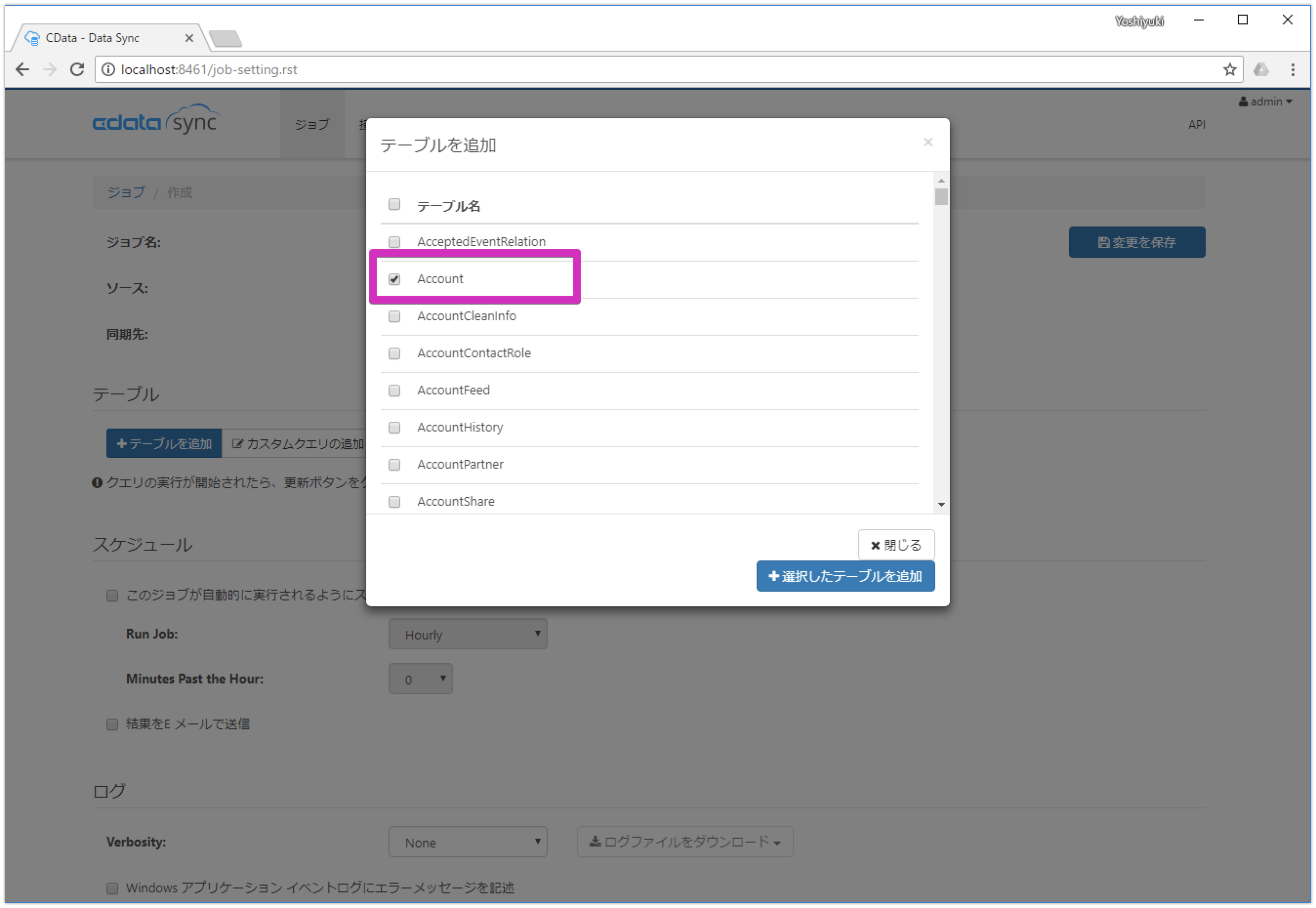Enable 結果をE メールで送信 option

[x=112, y=723]
